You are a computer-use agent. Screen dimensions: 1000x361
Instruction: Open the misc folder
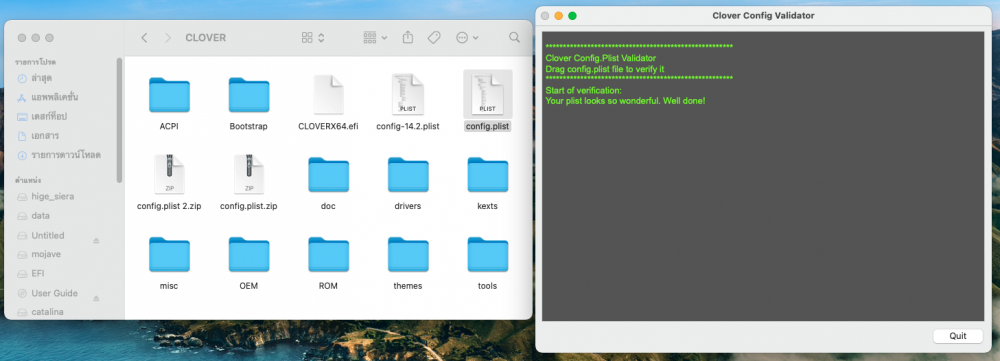coord(169,254)
